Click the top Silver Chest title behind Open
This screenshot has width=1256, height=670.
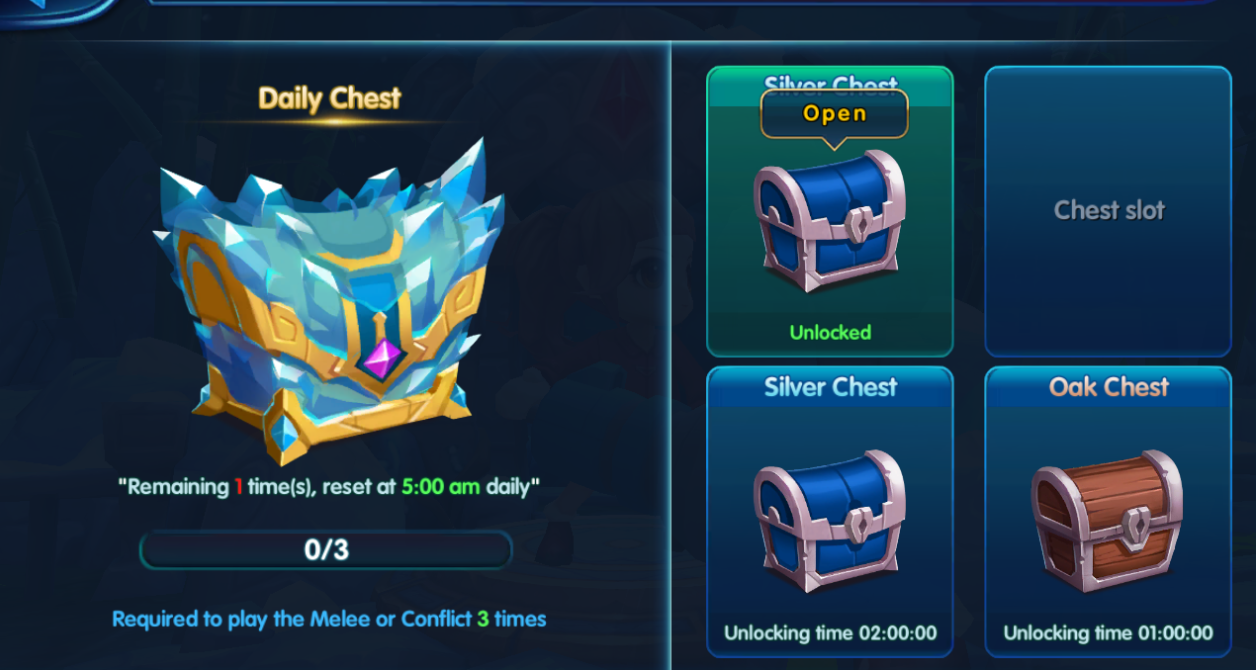830,84
